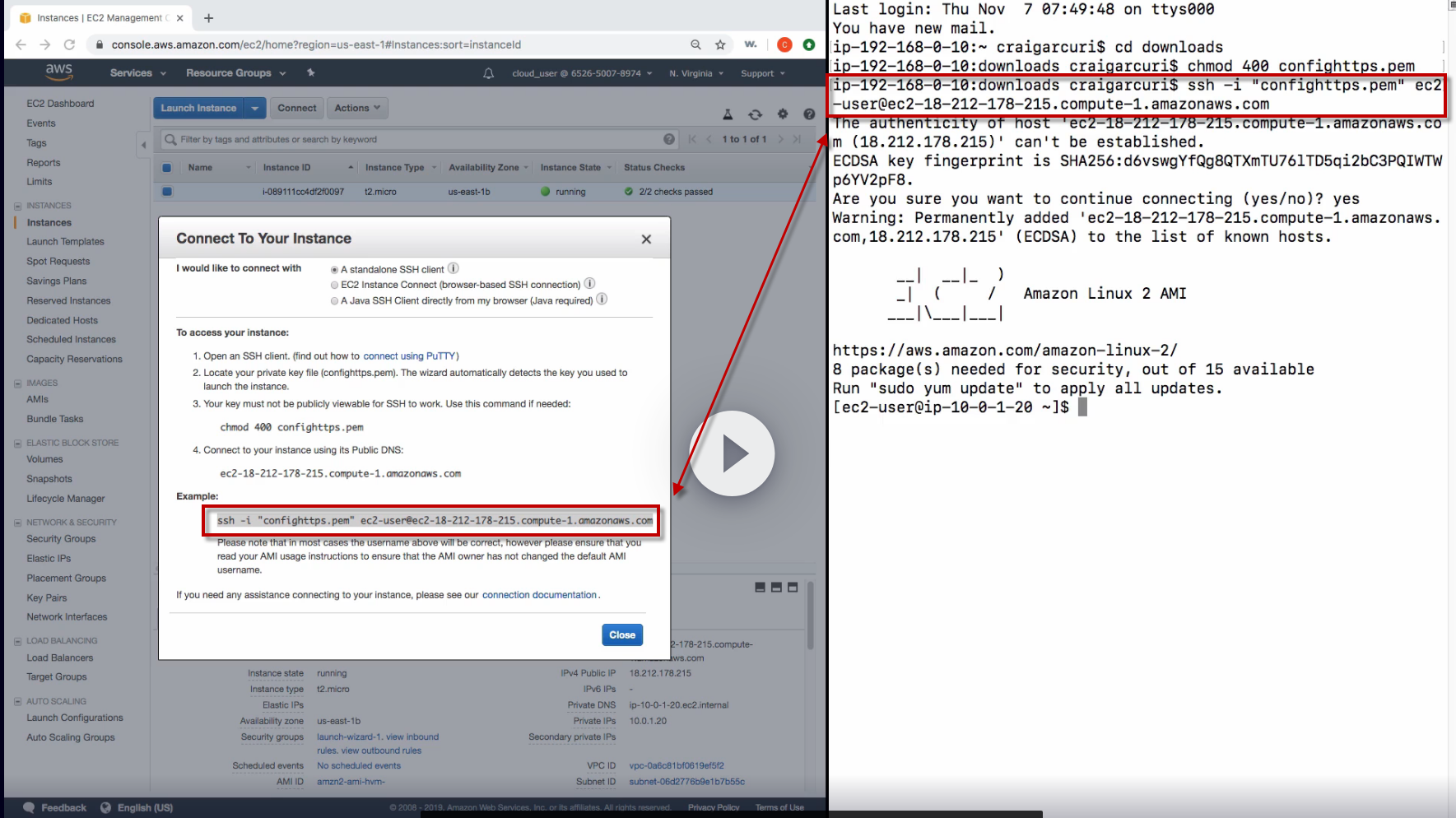Select the standalone SSH client radio button
This screenshot has width=1456, height=818.
click(334, 270)
